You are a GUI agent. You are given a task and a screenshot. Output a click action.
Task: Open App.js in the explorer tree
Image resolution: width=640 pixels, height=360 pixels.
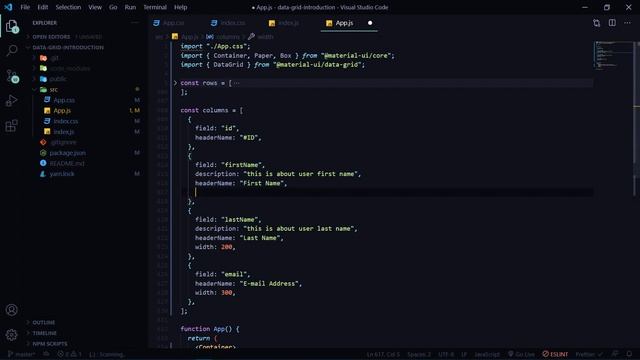62,111
